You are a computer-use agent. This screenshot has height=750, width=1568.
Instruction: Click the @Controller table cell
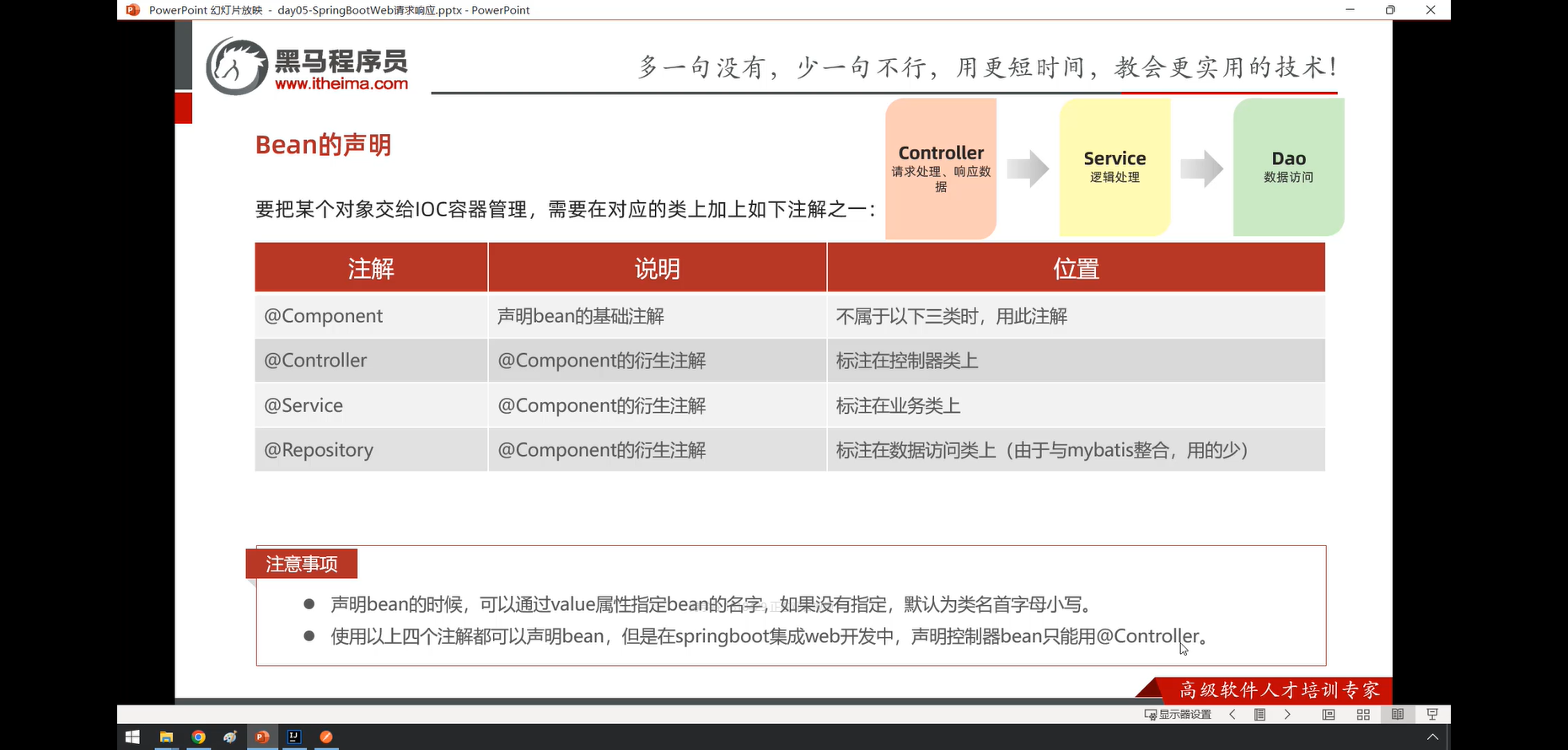371,361
